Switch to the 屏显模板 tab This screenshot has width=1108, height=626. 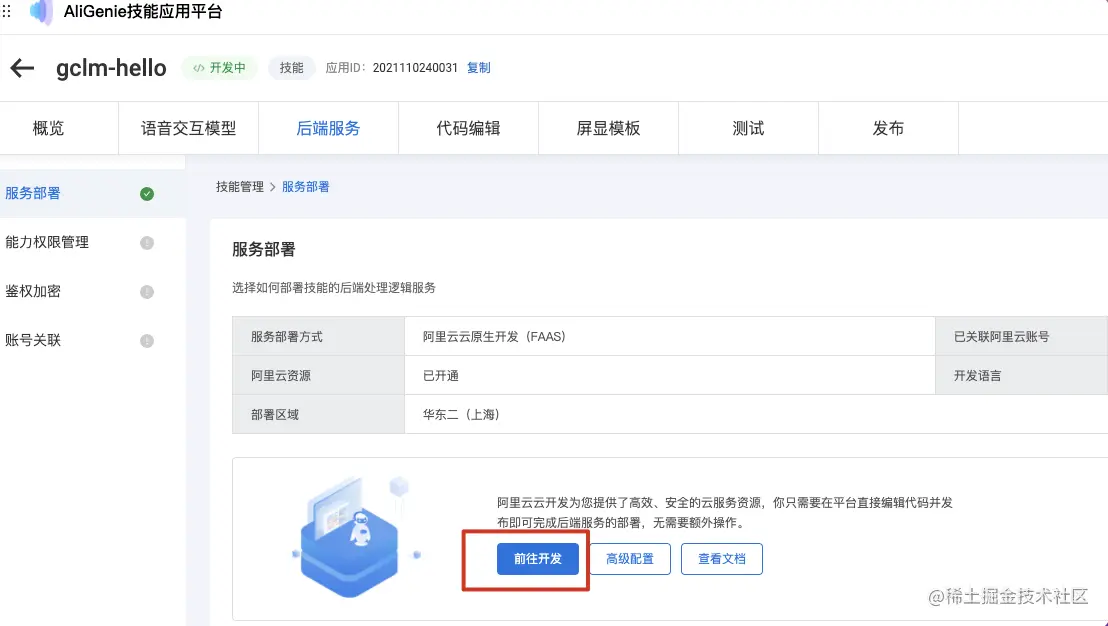coord(608,128)
